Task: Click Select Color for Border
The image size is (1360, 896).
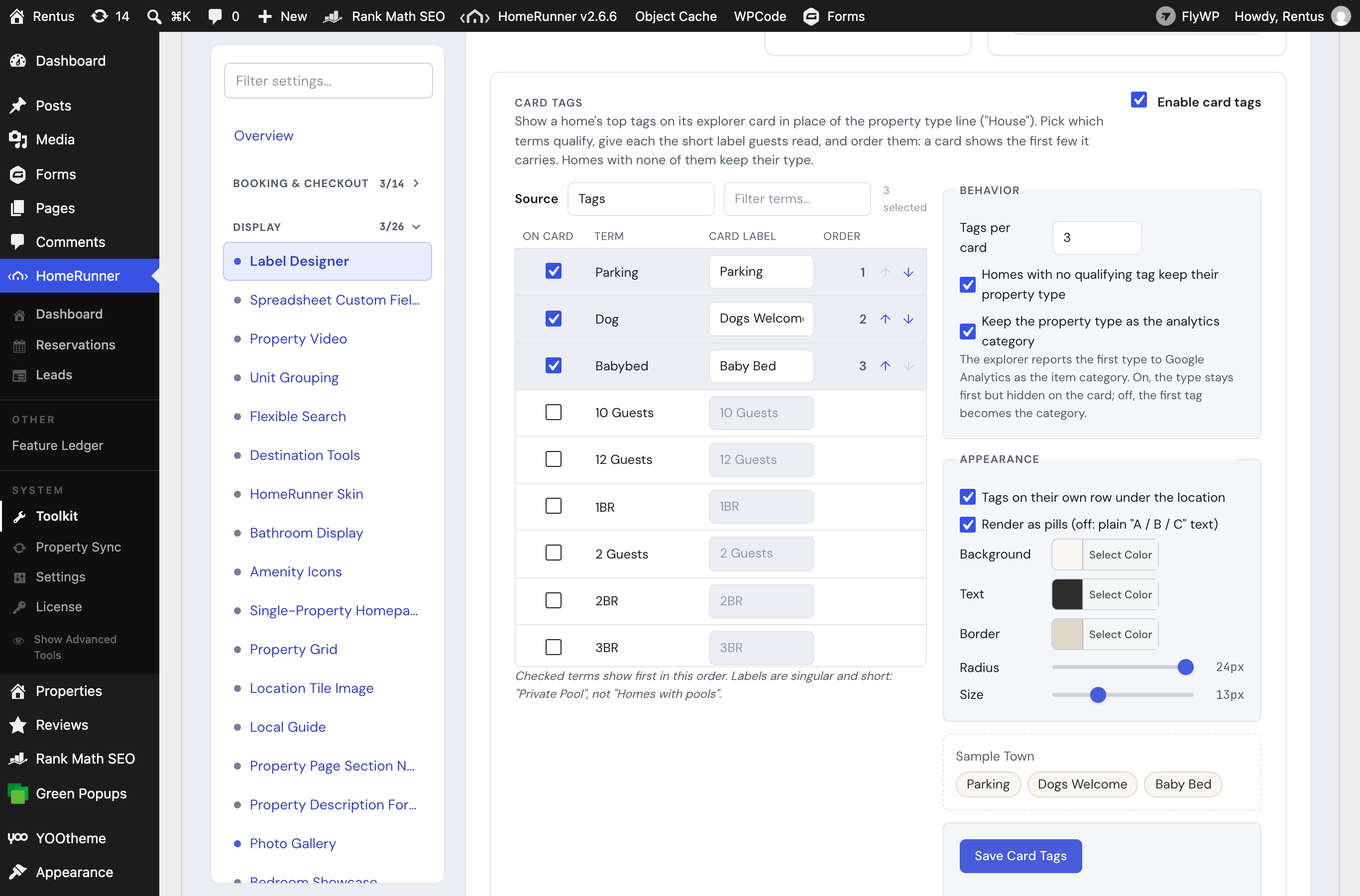Action: tap(1120, 634)
